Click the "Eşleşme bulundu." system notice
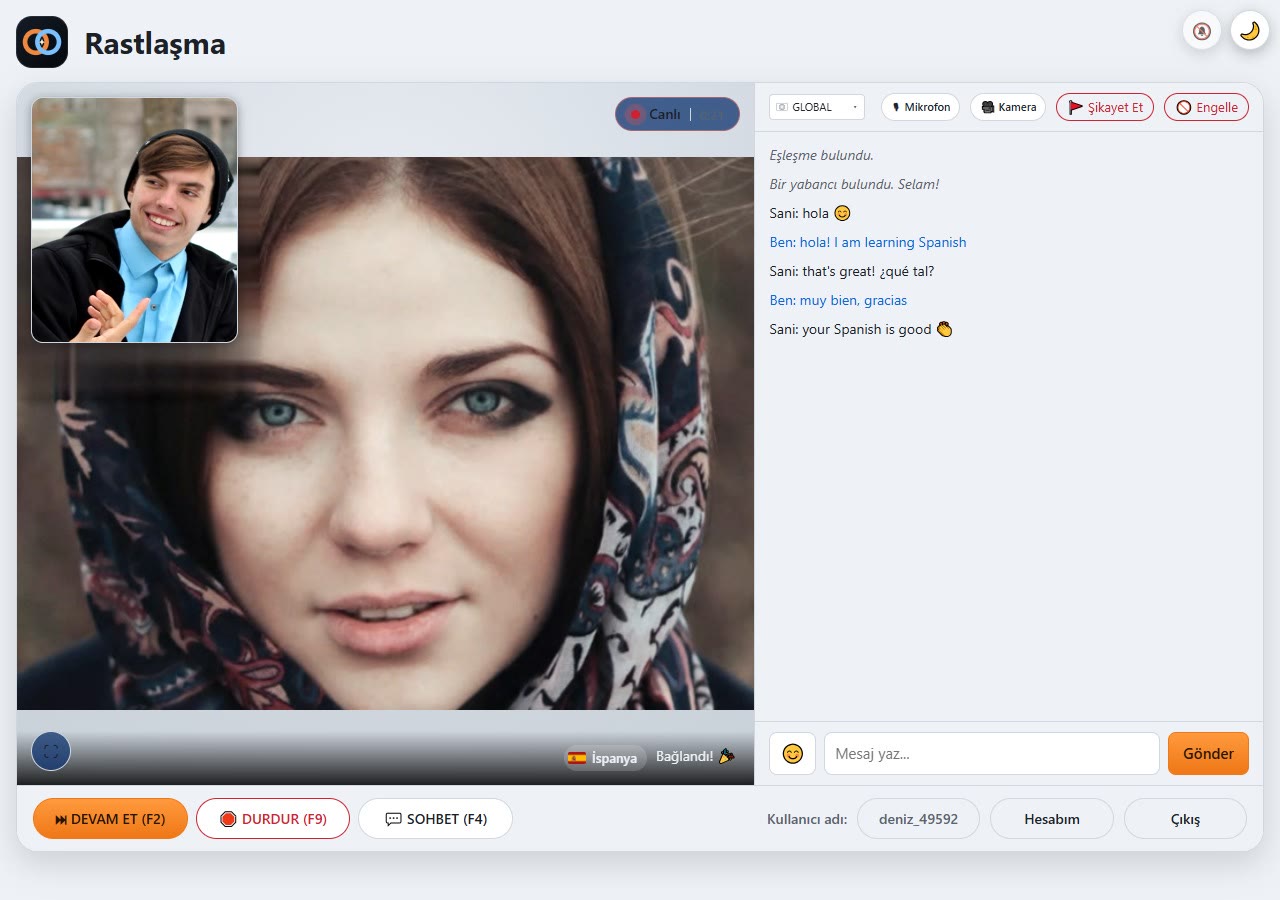The image size is (1280, 900). point(821,156)
